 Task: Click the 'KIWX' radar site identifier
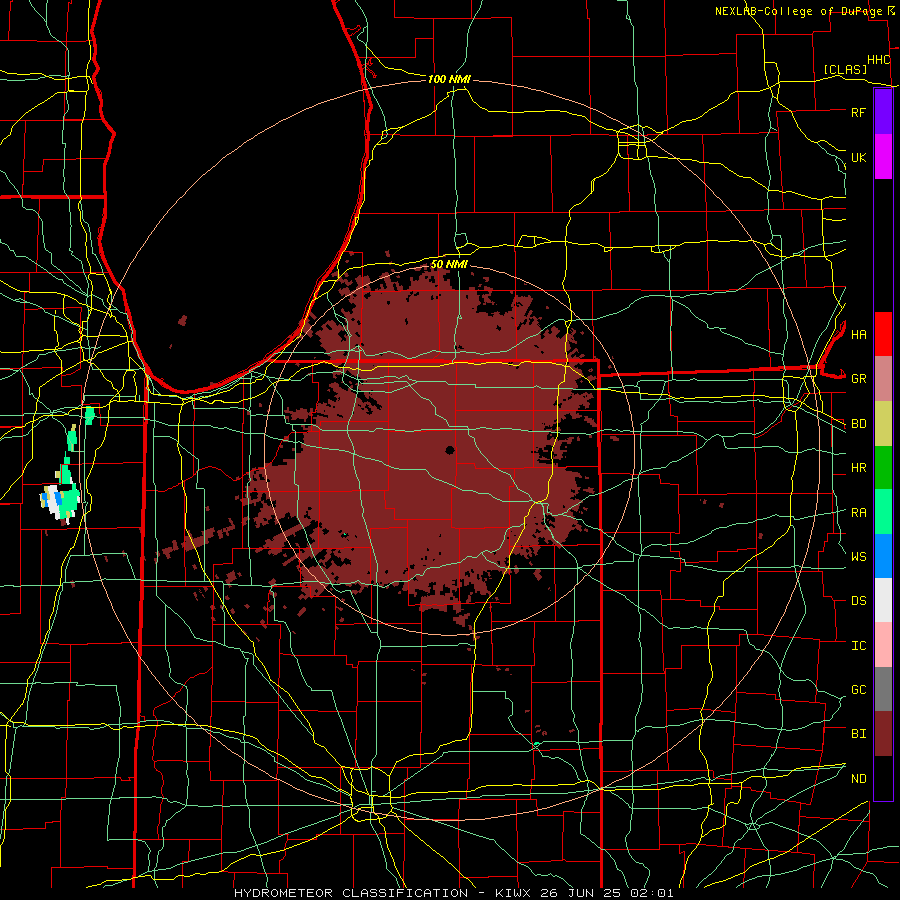(514, 893)
